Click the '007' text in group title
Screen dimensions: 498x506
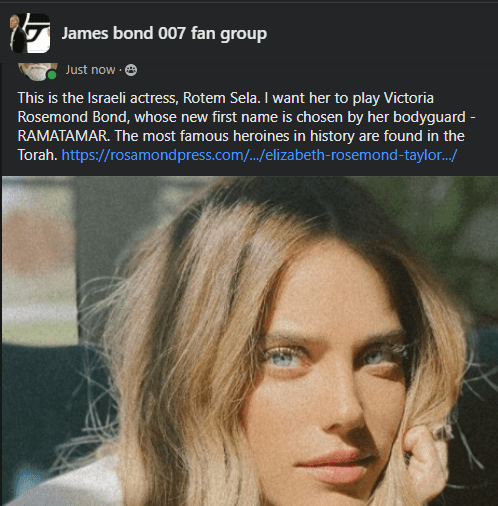pyautogui.click(x=172, y=33)
